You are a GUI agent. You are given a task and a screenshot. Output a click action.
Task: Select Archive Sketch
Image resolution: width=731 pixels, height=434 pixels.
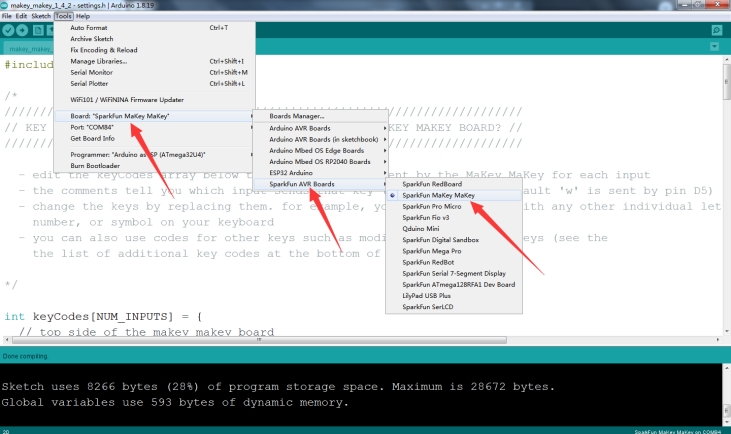155,39
